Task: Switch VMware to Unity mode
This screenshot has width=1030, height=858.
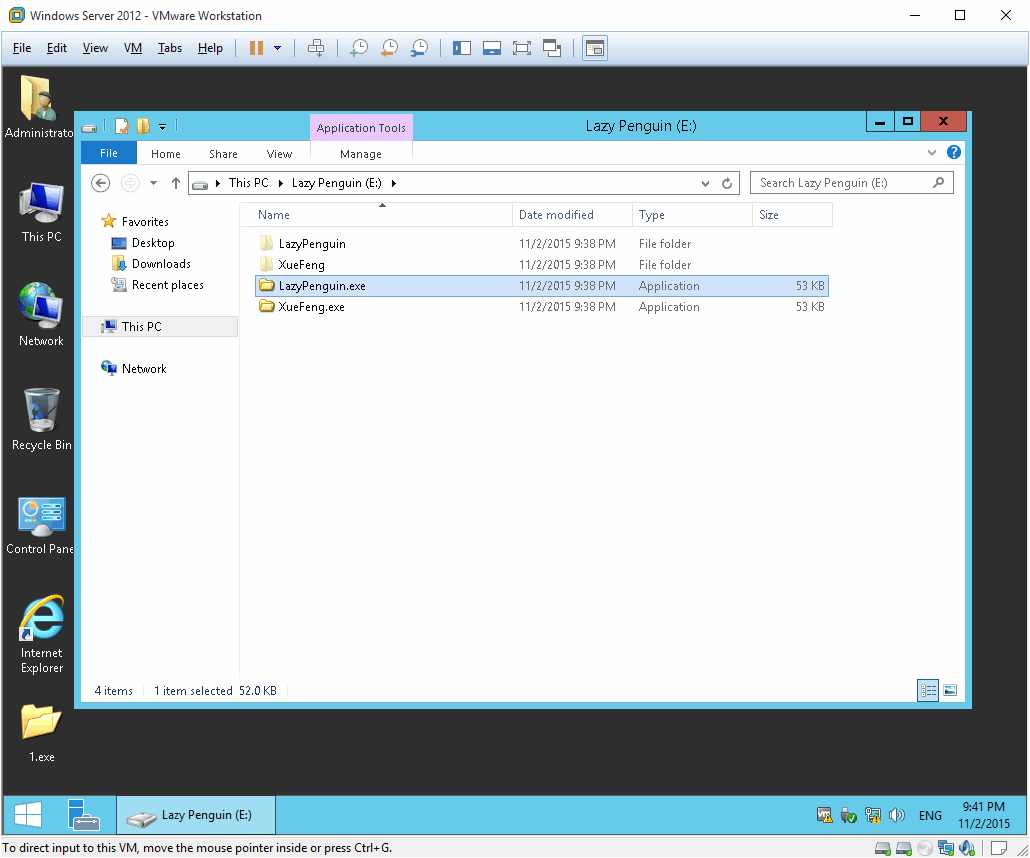Action: coord(552,48)
